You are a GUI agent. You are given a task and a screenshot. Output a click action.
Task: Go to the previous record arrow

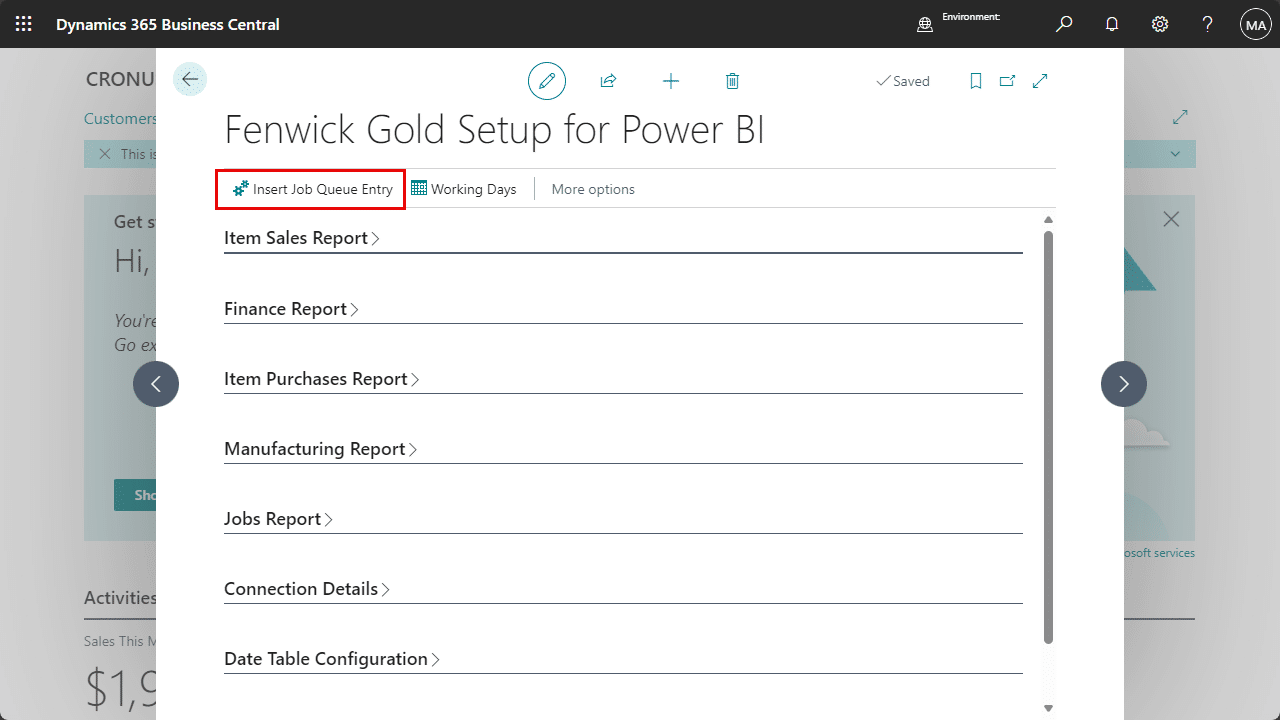click(x=156, y=384)
